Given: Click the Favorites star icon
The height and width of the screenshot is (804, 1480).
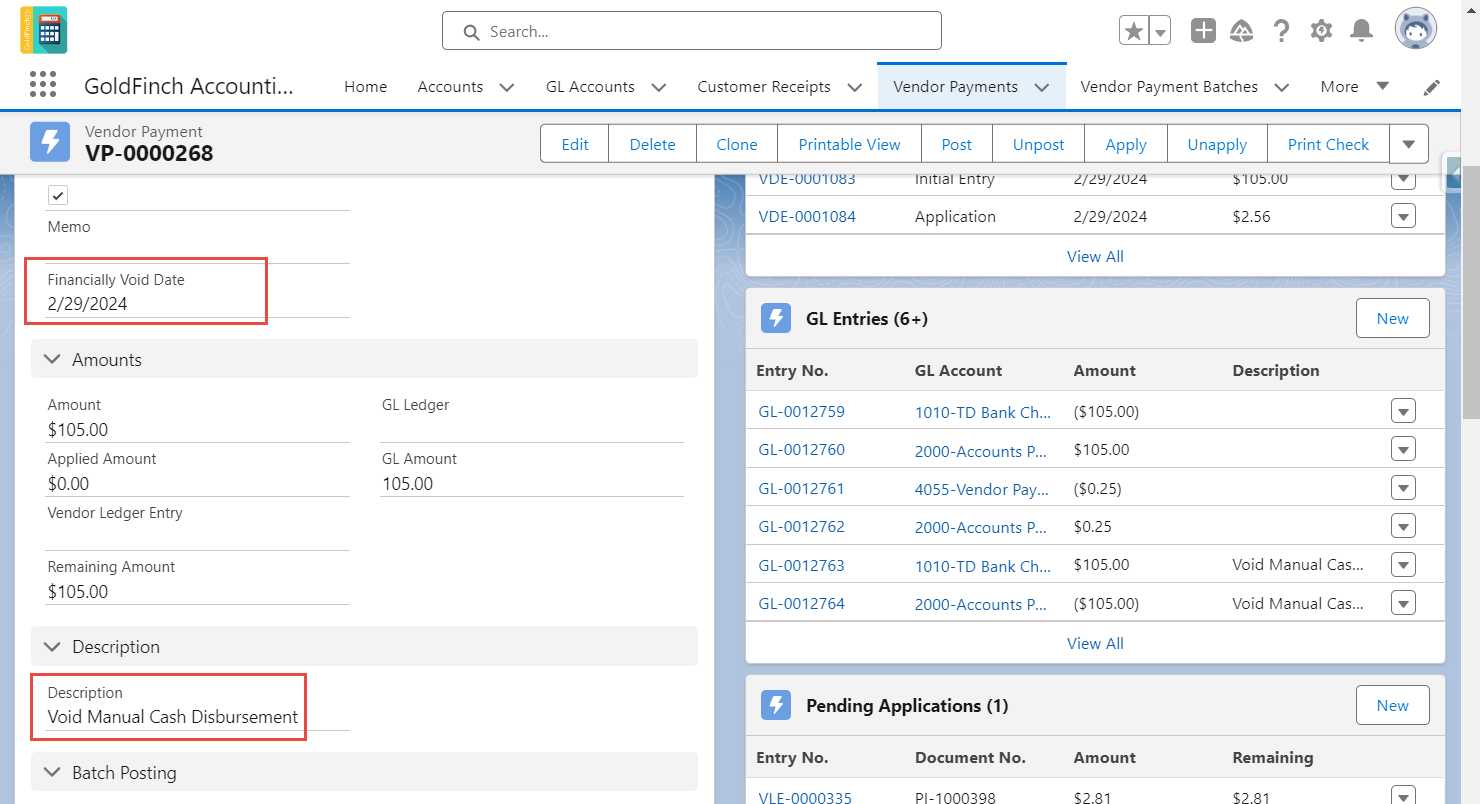Looking at the screenshot, I should click(1134, 31).
